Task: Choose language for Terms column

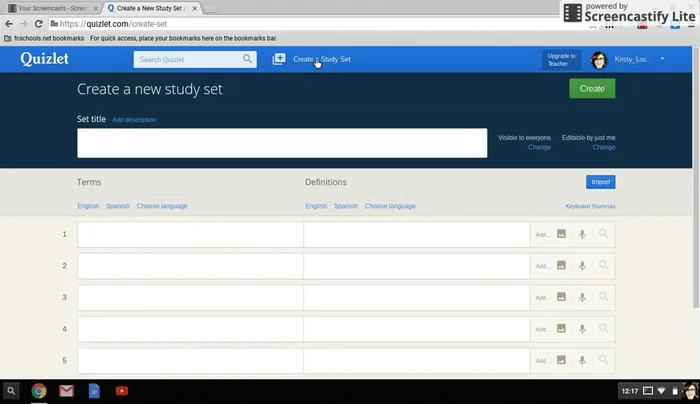Action: click(162, 206)
